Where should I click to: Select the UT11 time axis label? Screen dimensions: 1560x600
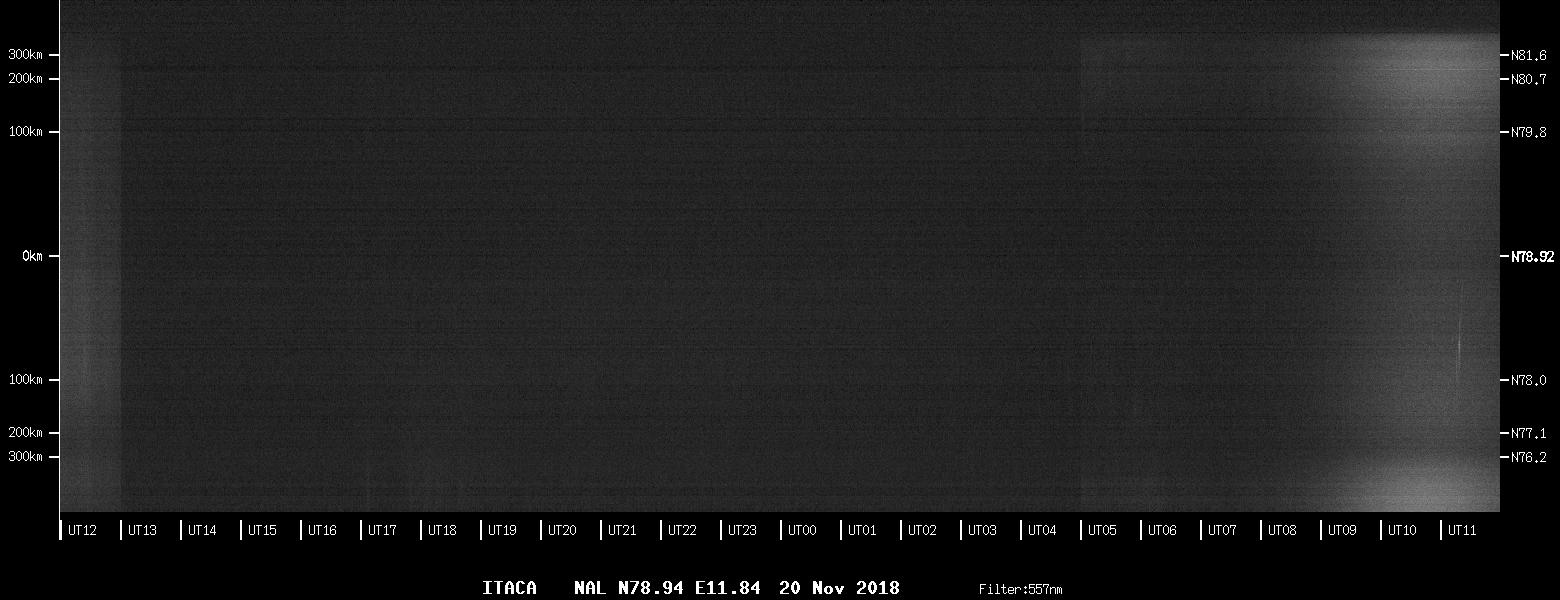pyautogui.click(x=1462, y=531)
